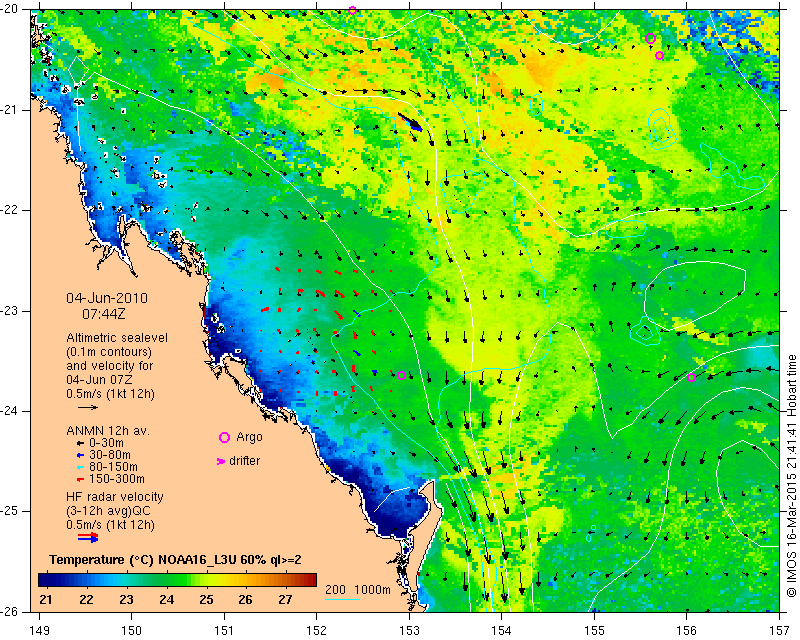Click the Argo float marker near 153E, -23.6

(x=401, y=376)
